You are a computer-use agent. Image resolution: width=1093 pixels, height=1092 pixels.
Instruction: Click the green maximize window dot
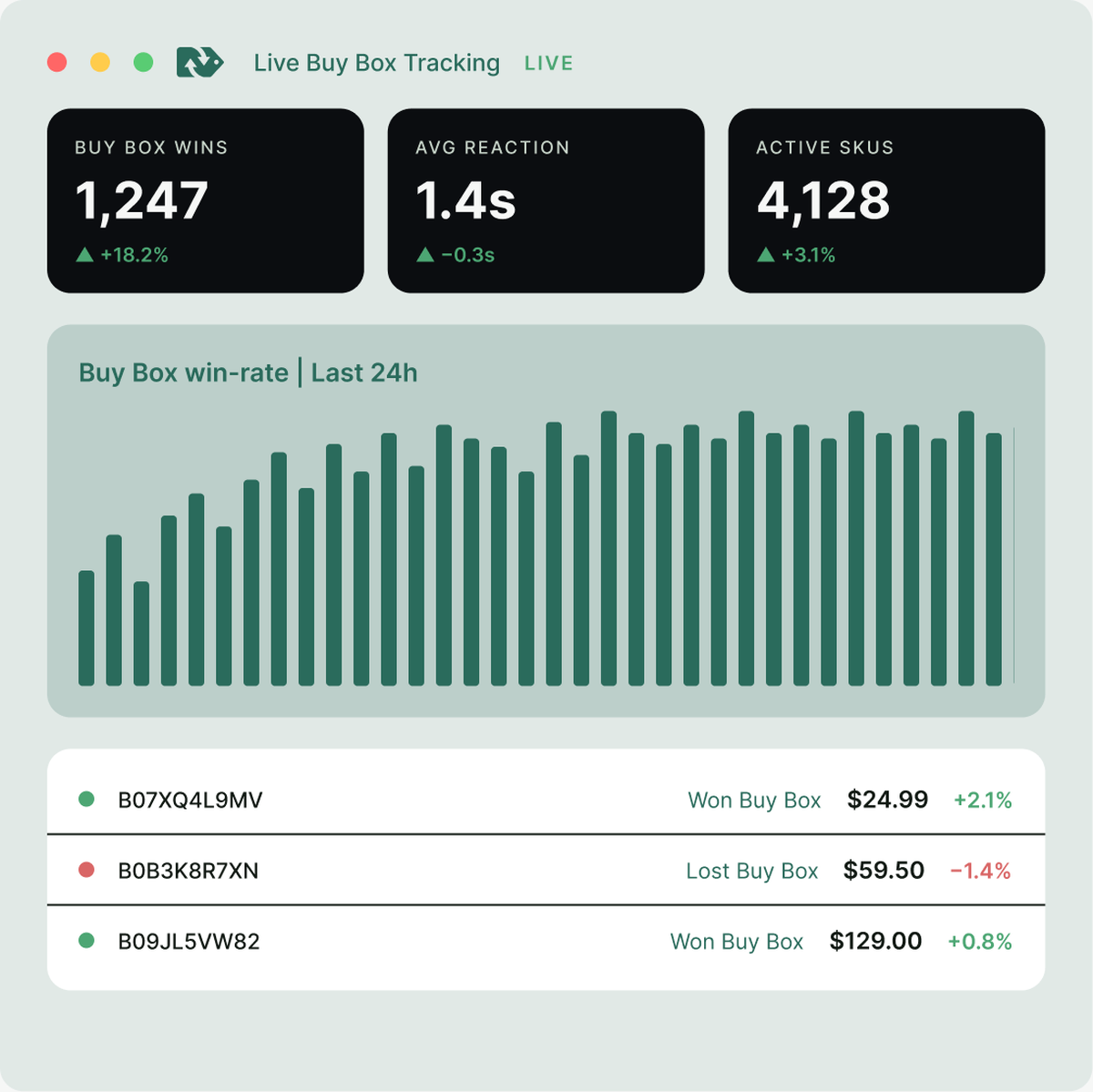coord(143,62)
